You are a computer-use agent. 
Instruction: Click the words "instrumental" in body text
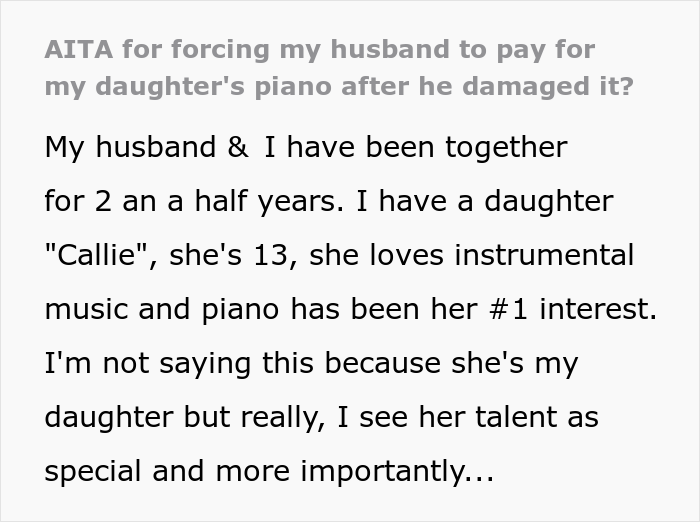tap(544, 255)
